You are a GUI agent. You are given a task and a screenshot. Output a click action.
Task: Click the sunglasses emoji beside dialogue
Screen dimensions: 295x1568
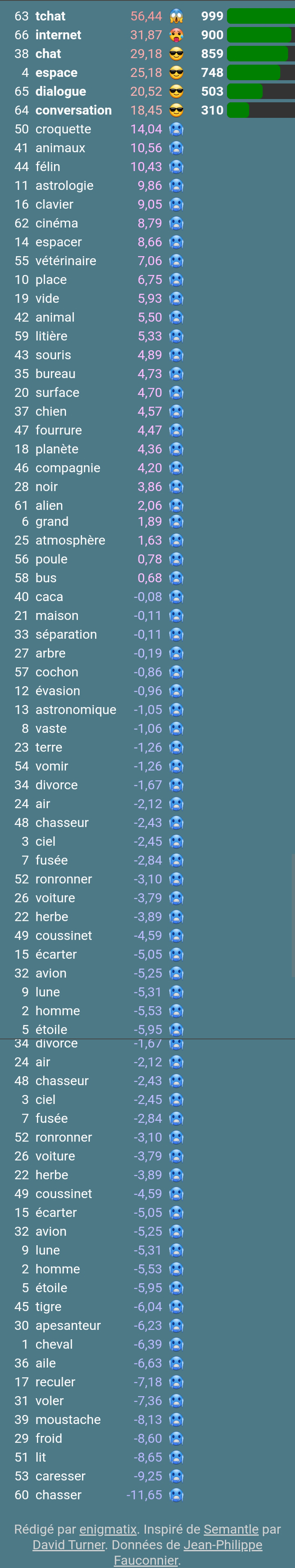pos(176,91)
